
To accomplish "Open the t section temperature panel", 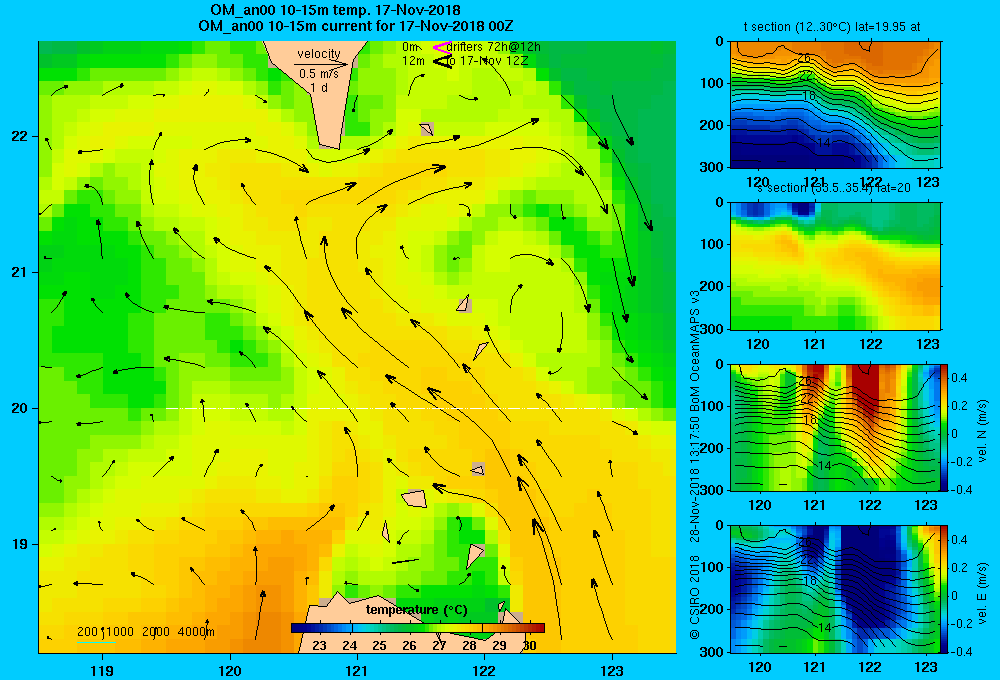I will (835, 105).
